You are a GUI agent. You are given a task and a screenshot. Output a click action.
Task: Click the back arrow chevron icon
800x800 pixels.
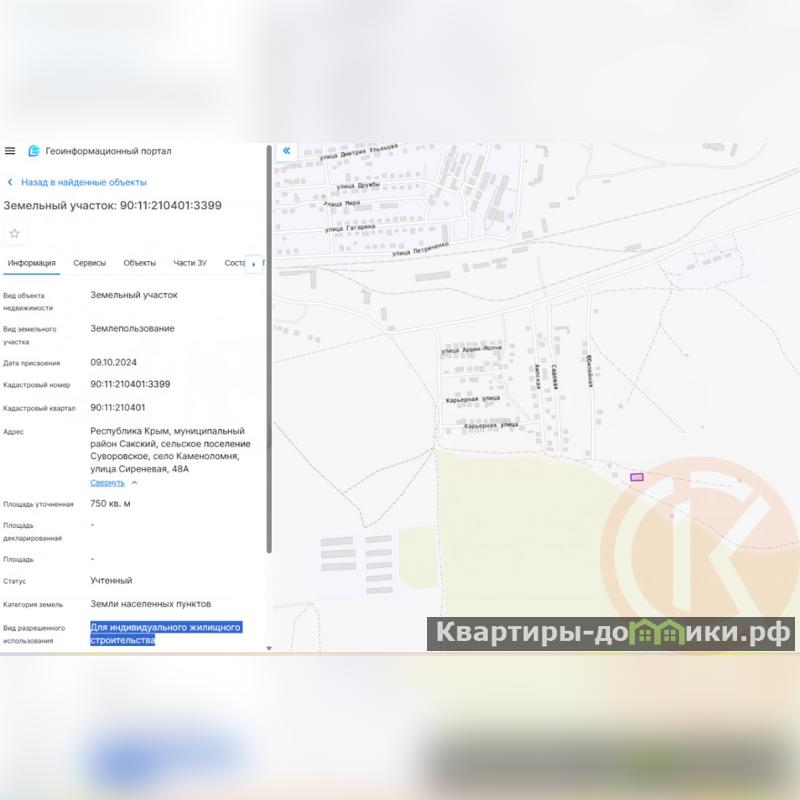point(10,182)
